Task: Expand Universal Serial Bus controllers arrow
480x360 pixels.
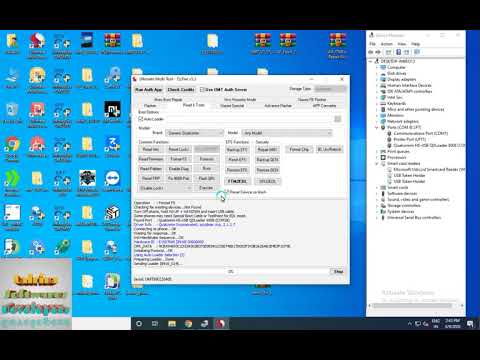Action: coord(377,217)
